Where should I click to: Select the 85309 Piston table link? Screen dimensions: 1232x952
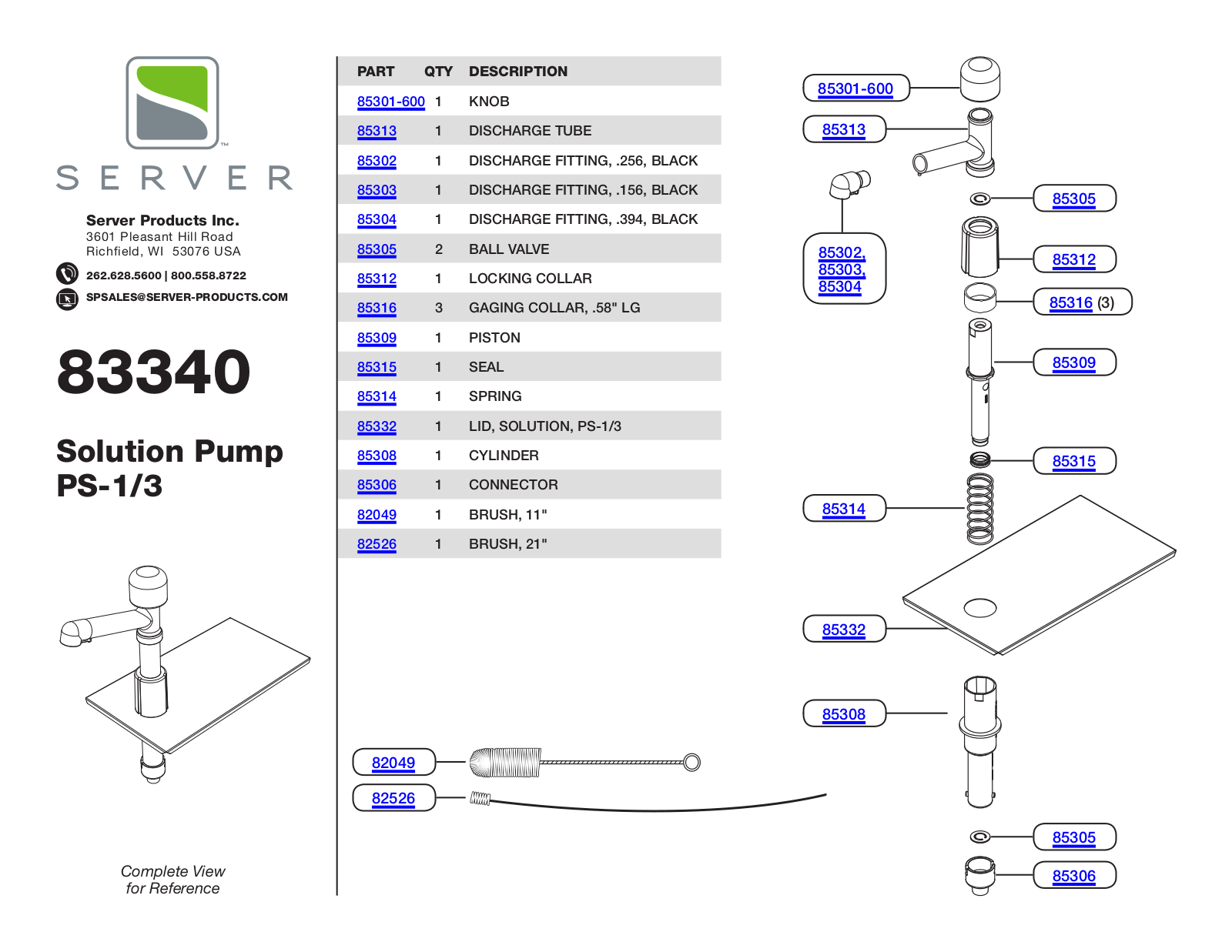(377, 338)
